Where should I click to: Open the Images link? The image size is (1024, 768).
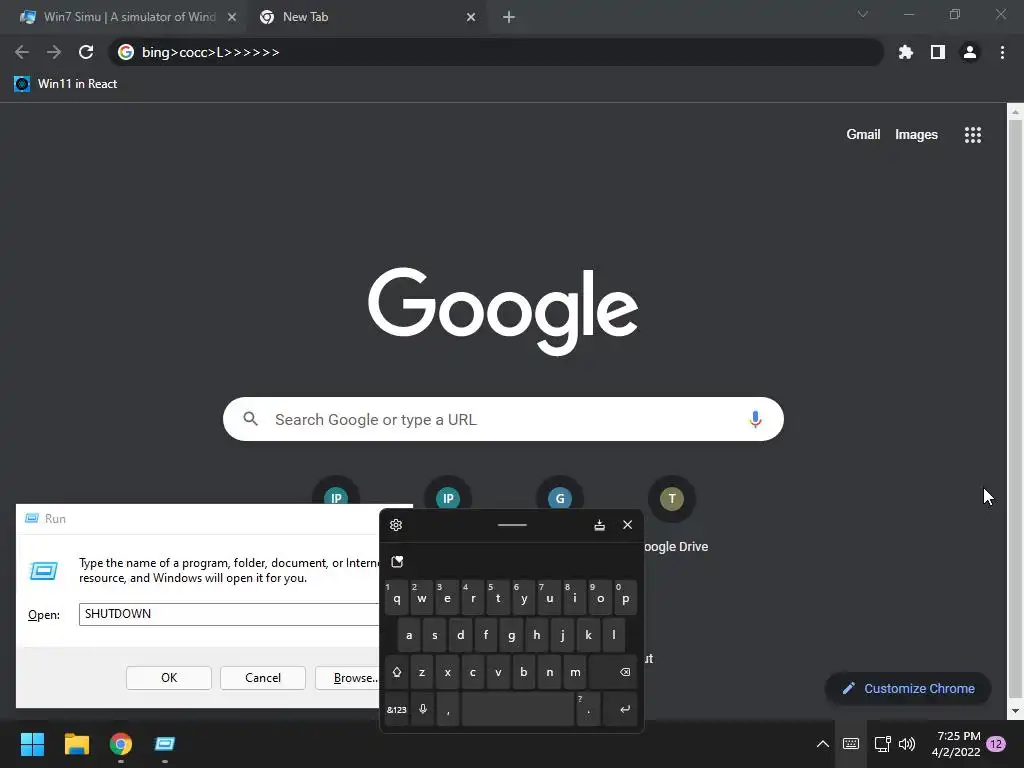[916, 135]
